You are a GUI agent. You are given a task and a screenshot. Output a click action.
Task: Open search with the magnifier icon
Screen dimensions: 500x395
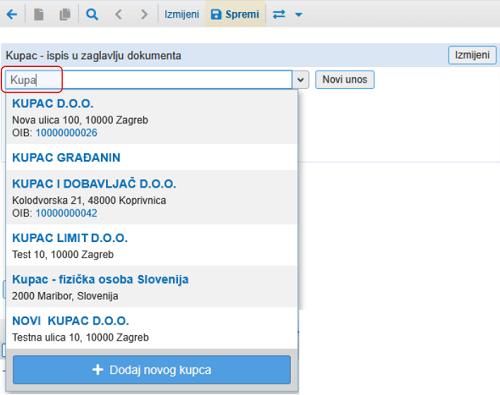tap(92, 14)
